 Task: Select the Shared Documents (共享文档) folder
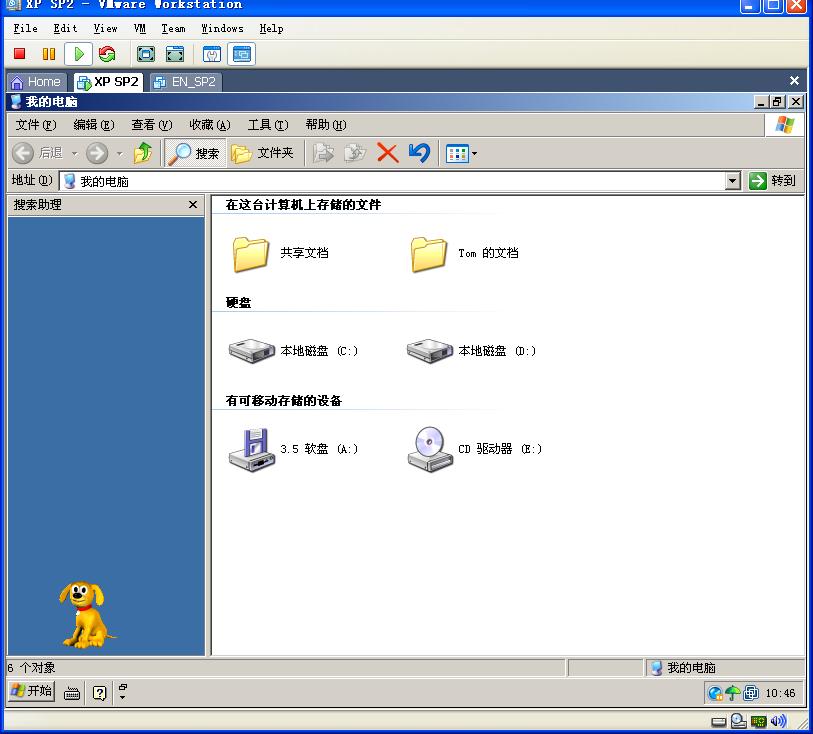pyautogui.click(x=281, y=253)
